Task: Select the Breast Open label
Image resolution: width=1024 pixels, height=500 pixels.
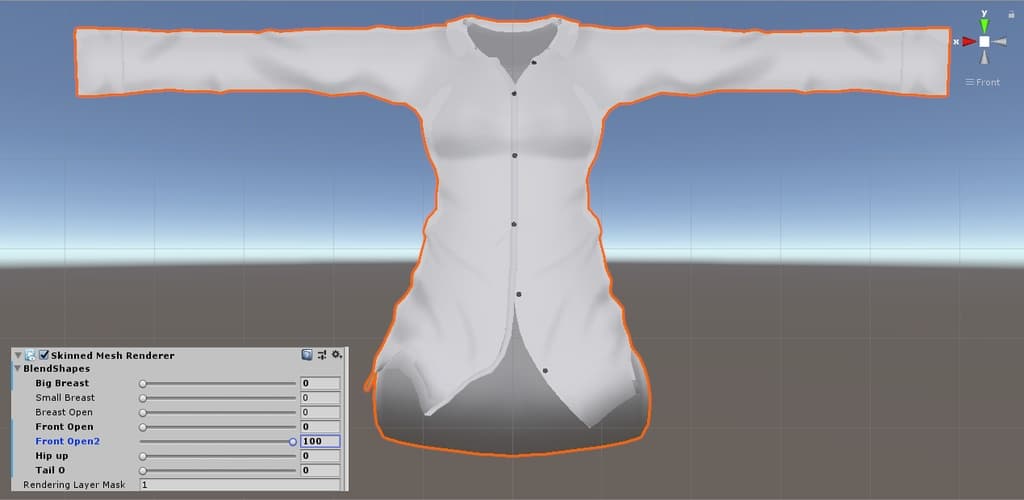Action: click(x=64, y=413)
